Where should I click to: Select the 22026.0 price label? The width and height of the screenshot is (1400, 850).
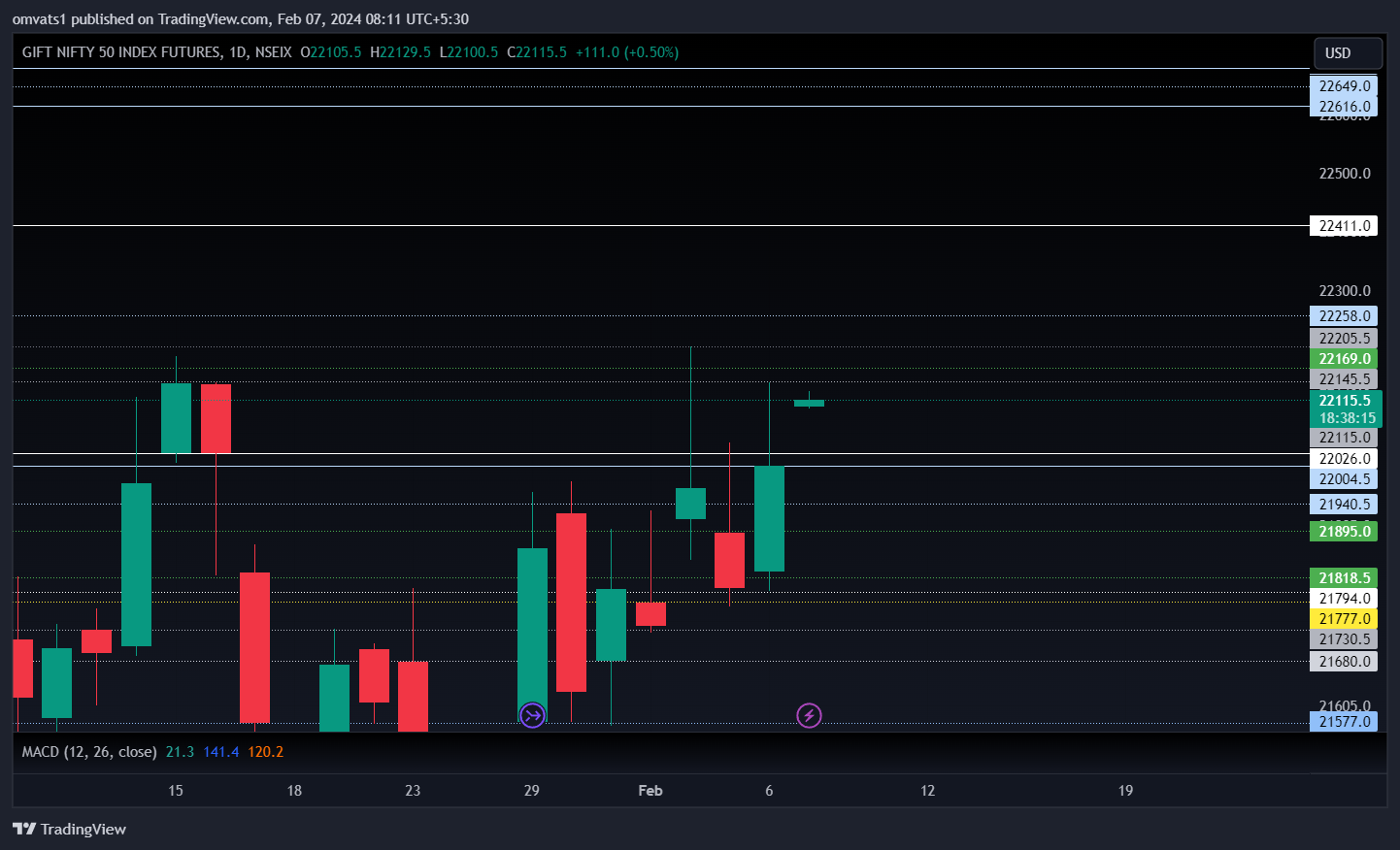pyautogui.click(x=1344, y=459)
